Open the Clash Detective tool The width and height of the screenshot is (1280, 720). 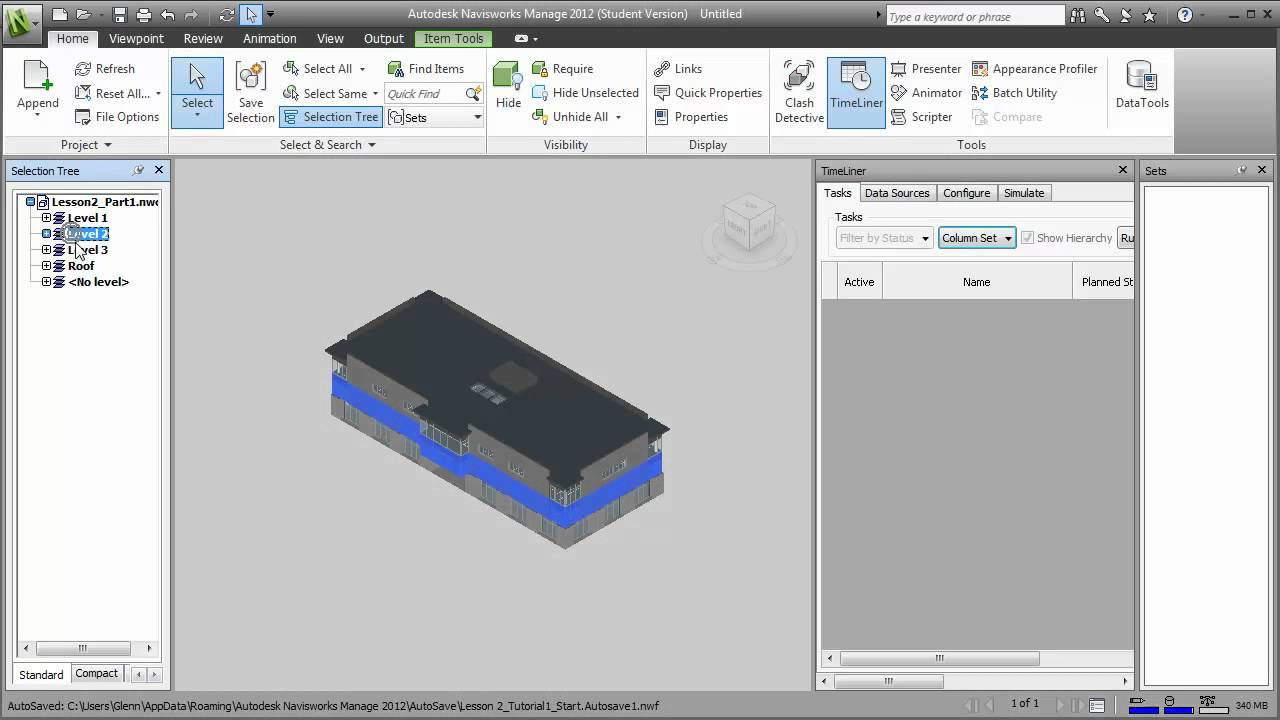coord(799,92)
